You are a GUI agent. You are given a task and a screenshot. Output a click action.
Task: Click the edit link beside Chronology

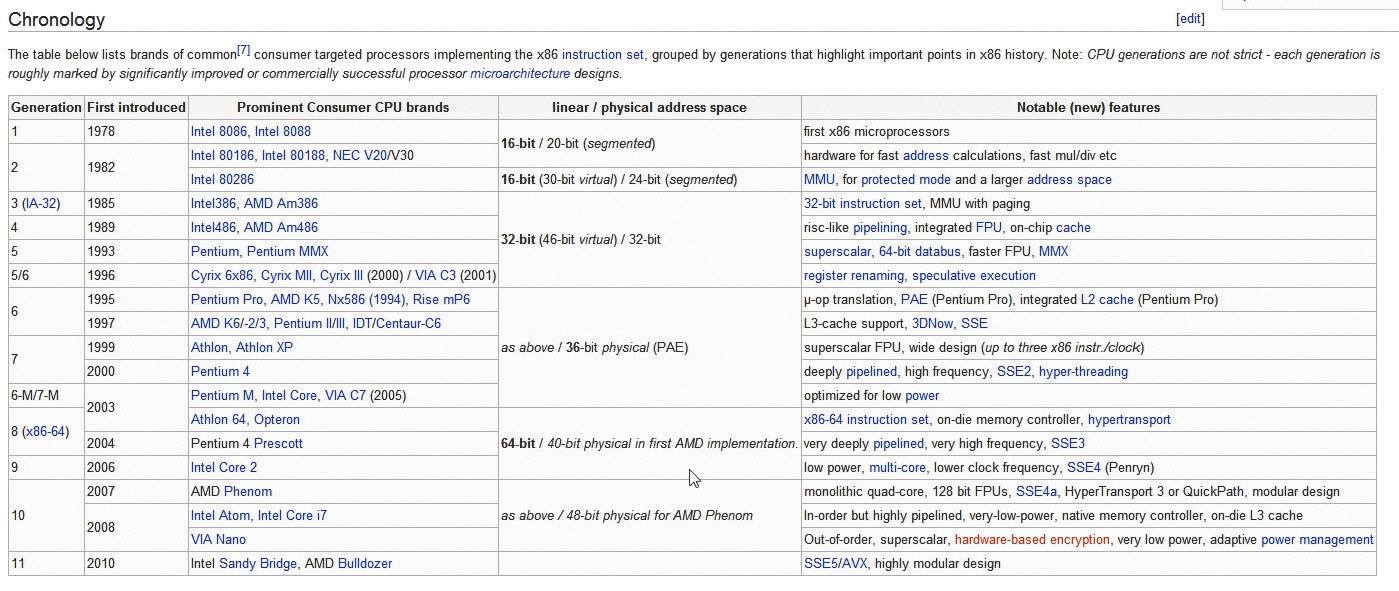1190,19
